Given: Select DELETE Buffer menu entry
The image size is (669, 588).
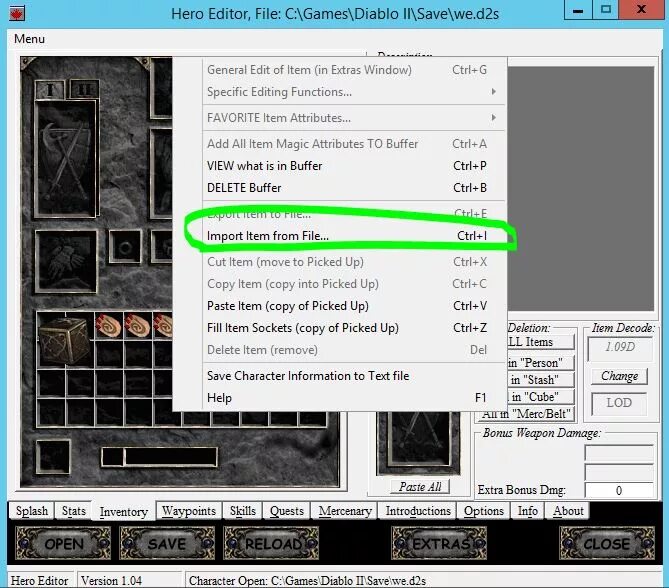Looking at the screenshot, I should pyautogui.click(x=347, y=188).
